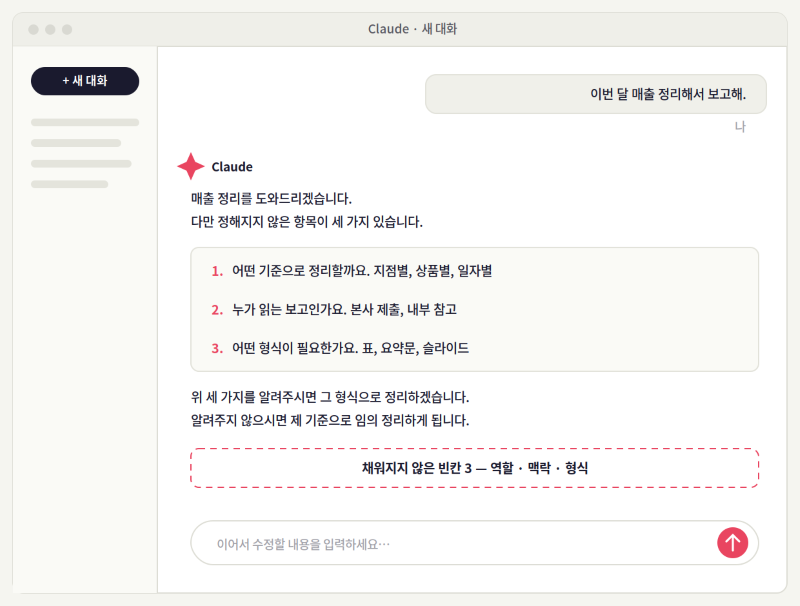This screenshot has width=800, height=606.
Task: Click question 3 about 표, 요약문, 슬라이드
Action: point(340,348)
